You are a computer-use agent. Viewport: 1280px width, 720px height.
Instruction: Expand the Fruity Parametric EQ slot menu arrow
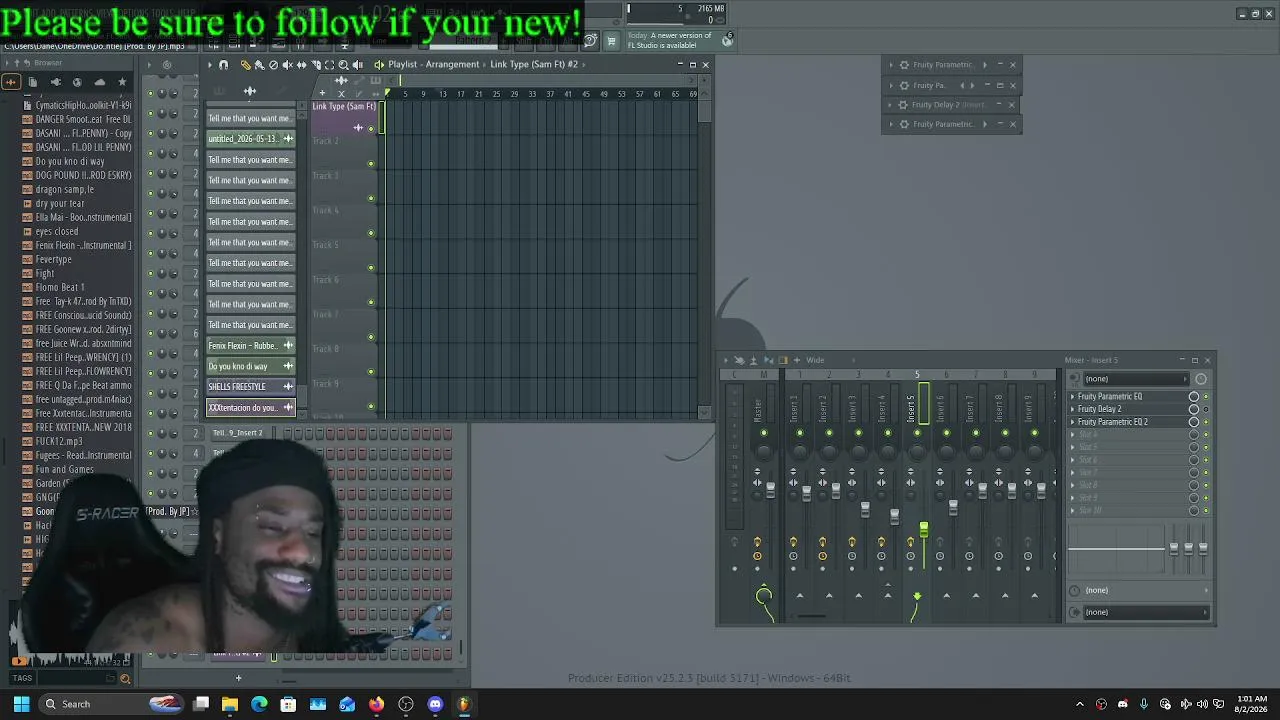click(1073, 397)
